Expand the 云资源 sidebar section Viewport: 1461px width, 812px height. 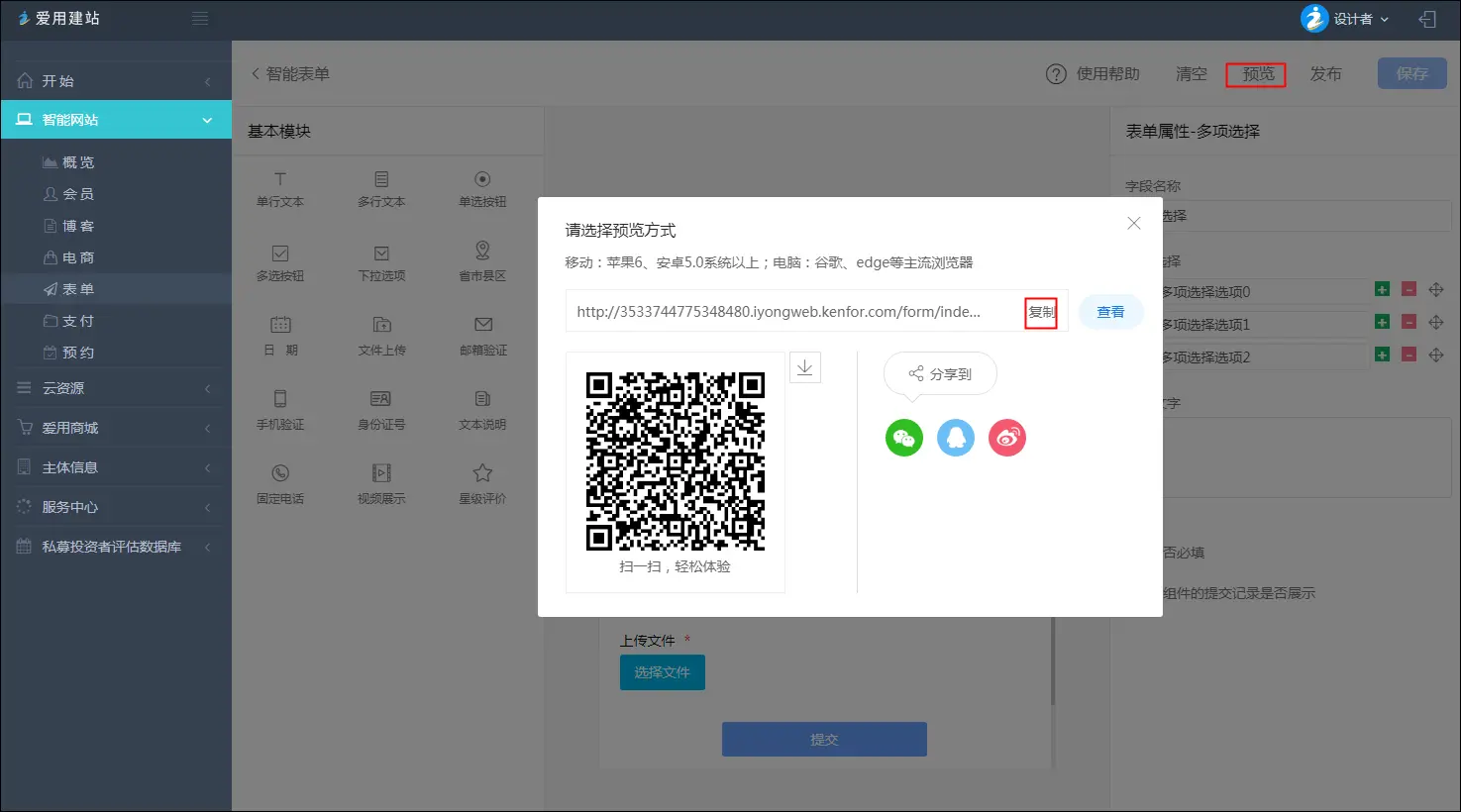pyautogui.click(x=116, y=388)
